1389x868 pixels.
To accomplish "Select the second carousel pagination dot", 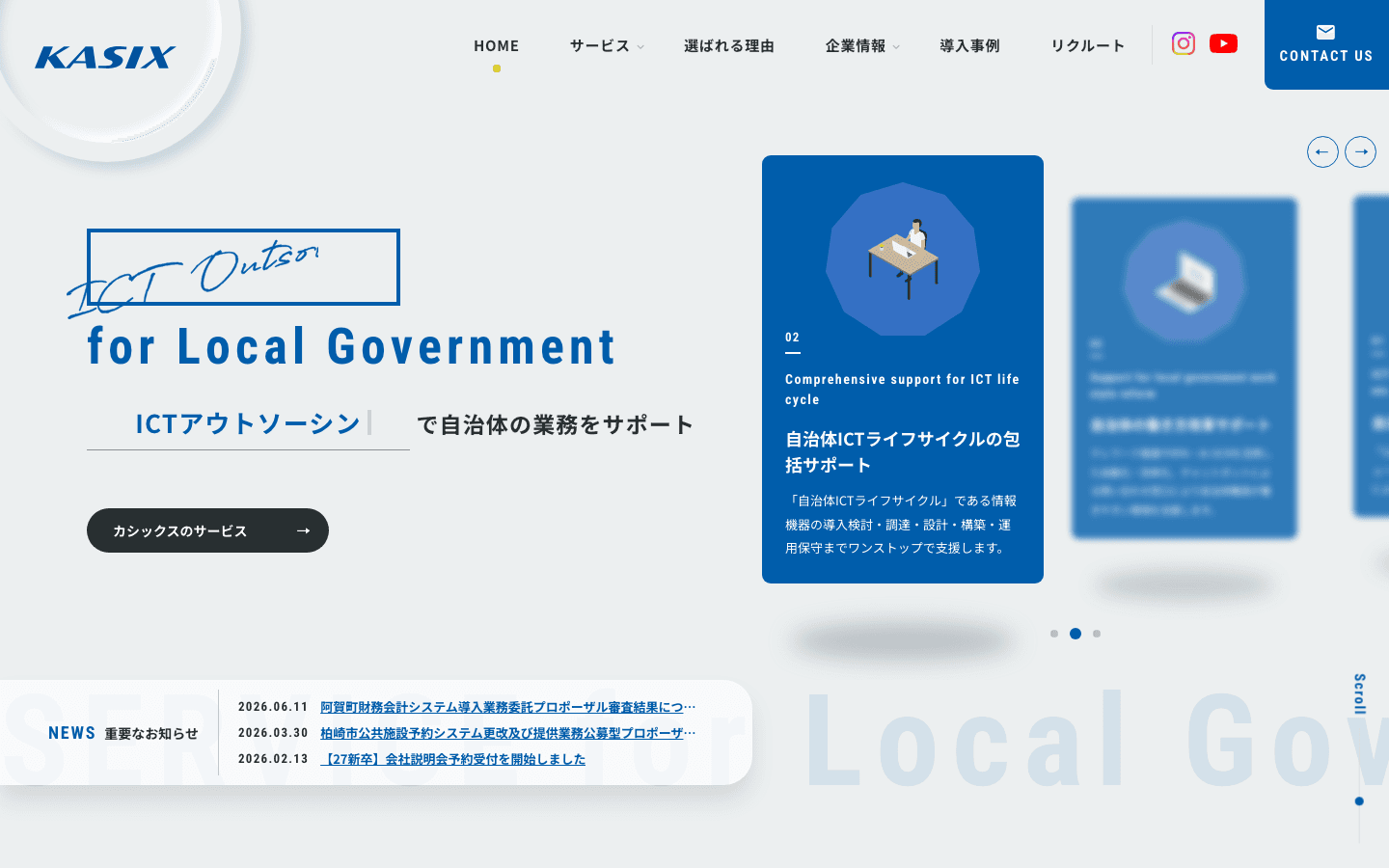I will (1076, 634).
